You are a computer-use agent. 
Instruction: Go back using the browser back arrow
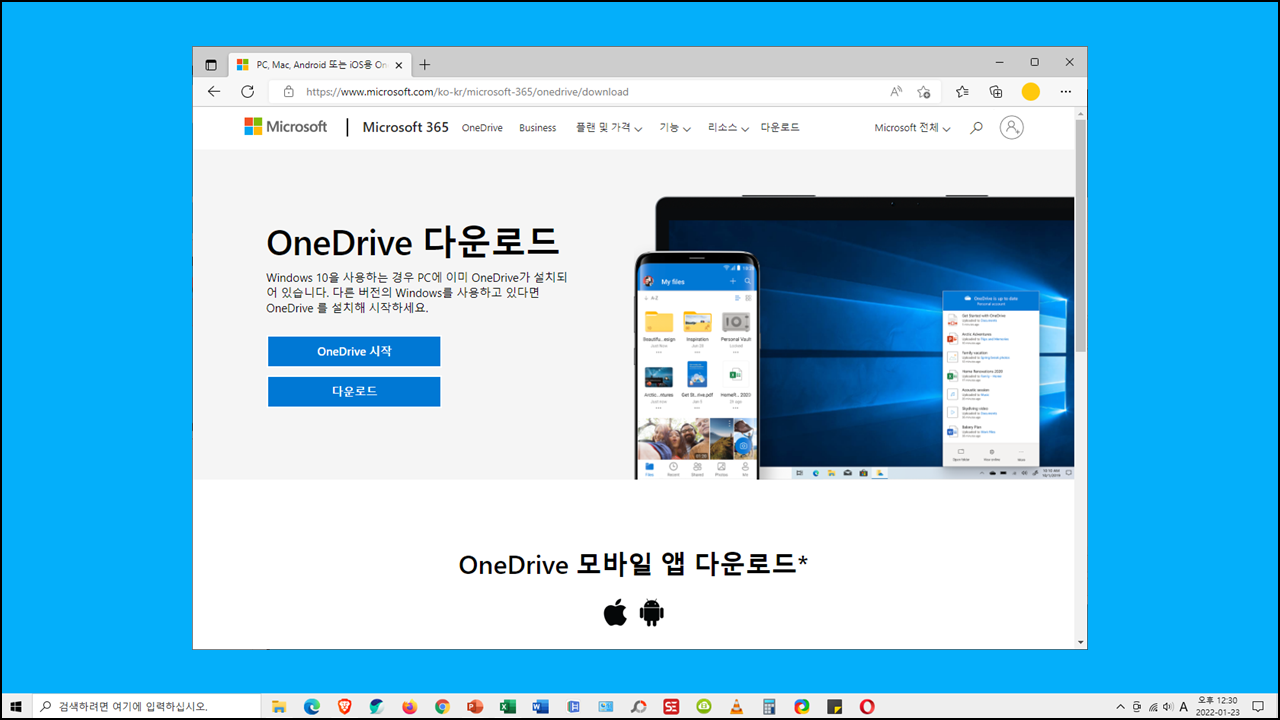pos(214,91)
